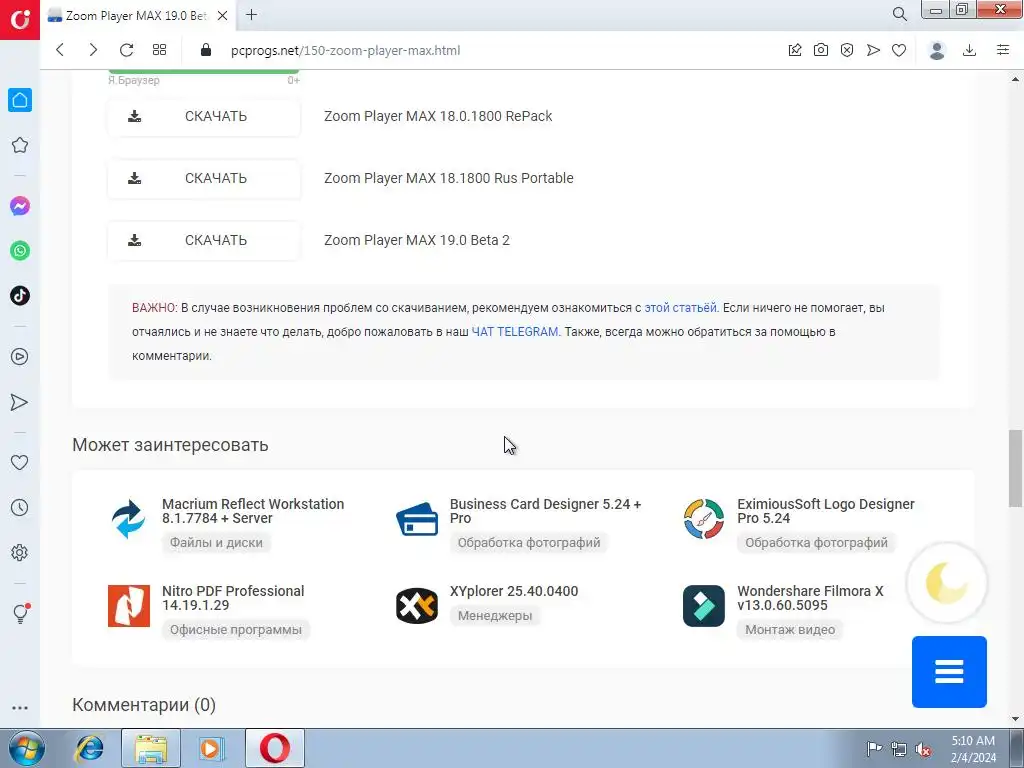This screenshot has height=768, width=1024.
Task: Open Opera account profile icon
Action: point(937,50)
